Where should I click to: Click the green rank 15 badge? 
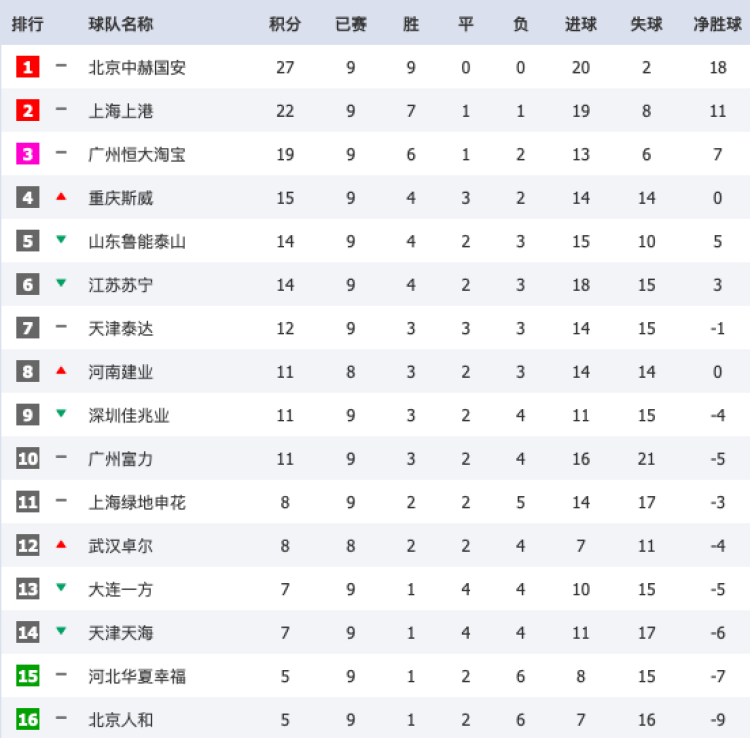point(27,676)
